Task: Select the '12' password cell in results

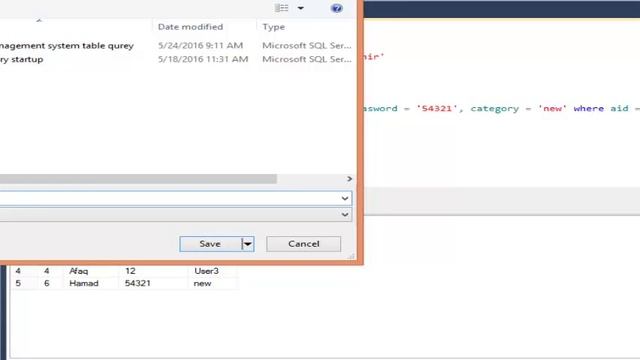Action: [x=130, y=271]
